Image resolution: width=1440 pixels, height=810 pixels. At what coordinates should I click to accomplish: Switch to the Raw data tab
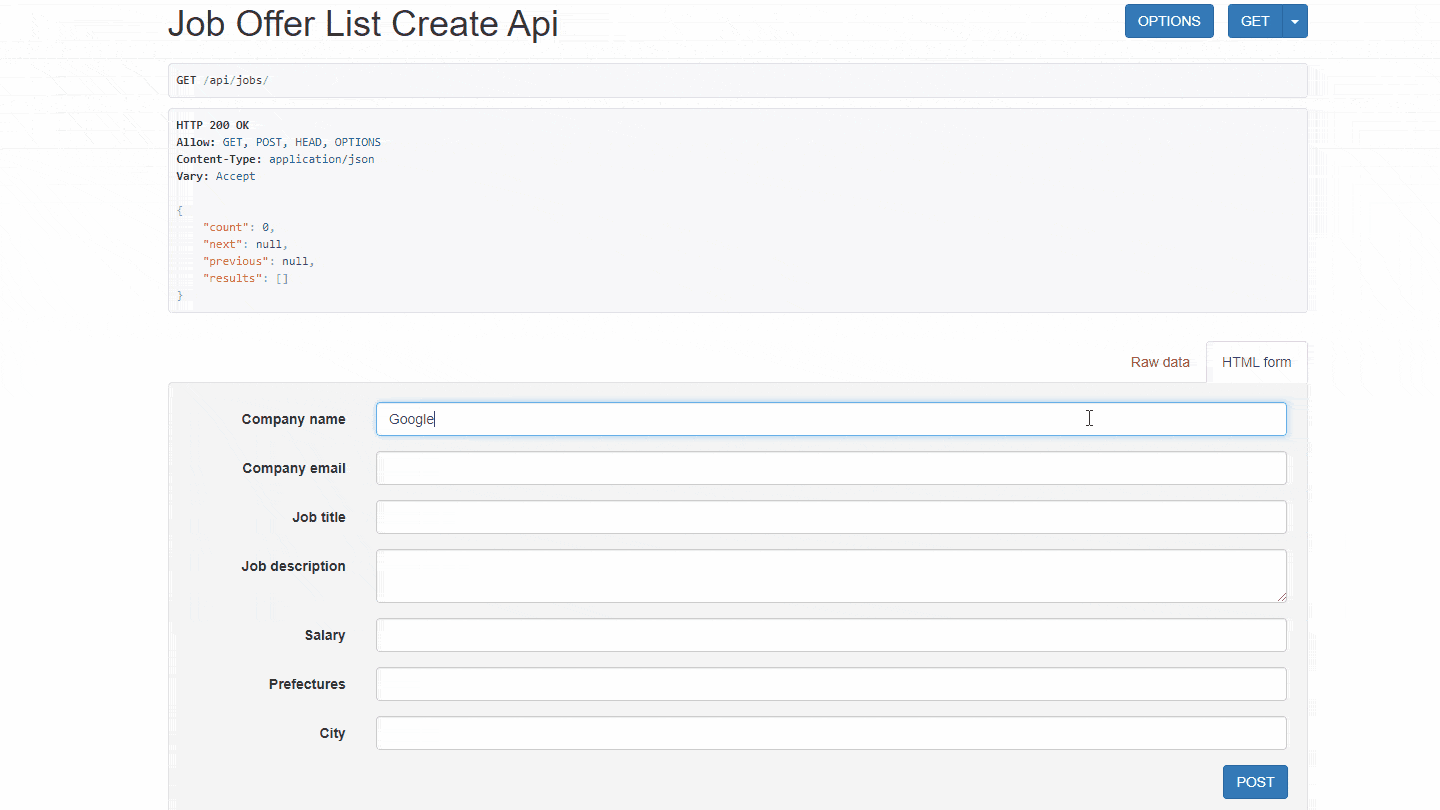tap(1160, 362)
